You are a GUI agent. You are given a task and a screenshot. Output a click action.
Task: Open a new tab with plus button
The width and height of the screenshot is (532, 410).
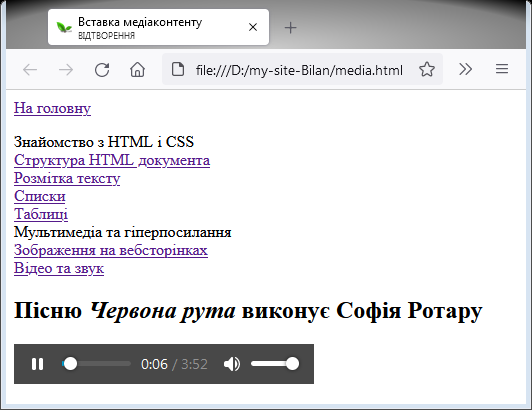(x=290, y=27)
